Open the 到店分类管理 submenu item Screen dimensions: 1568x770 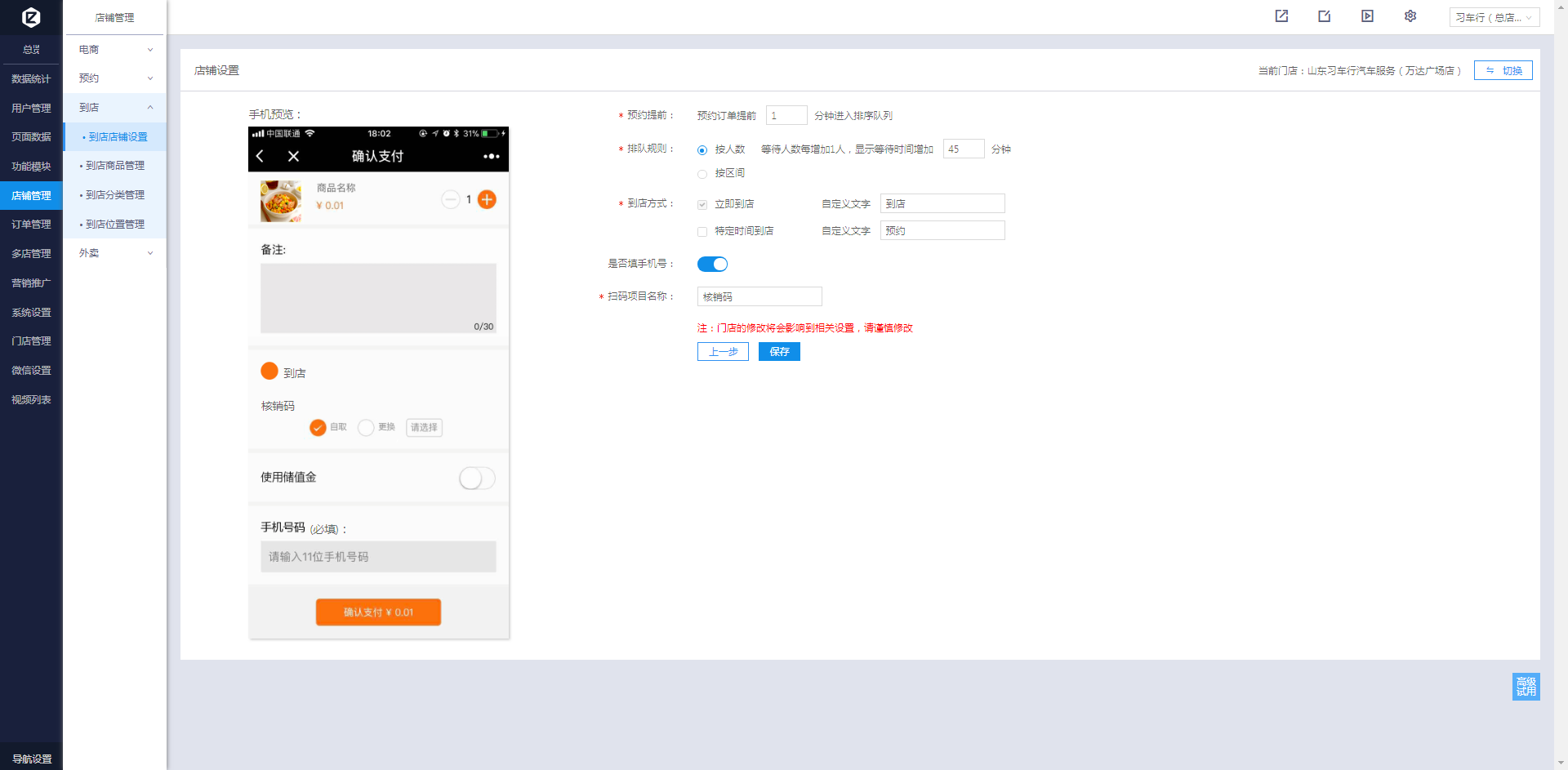[115, 195]
